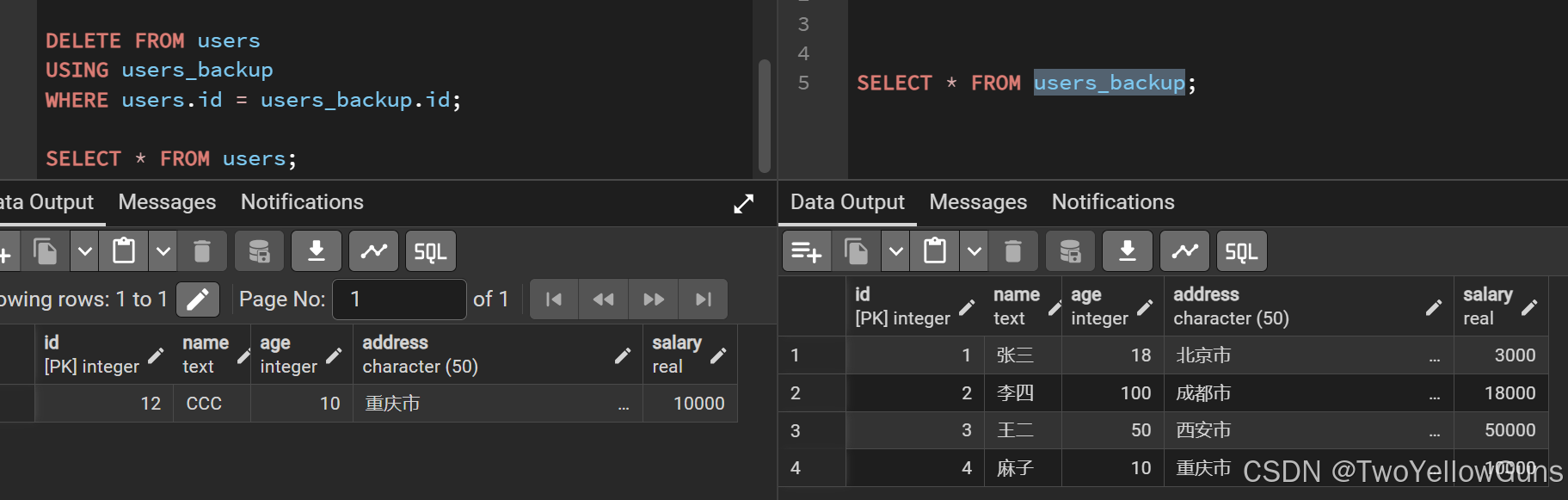Click edit pencil on left id column header

(156, 355)
